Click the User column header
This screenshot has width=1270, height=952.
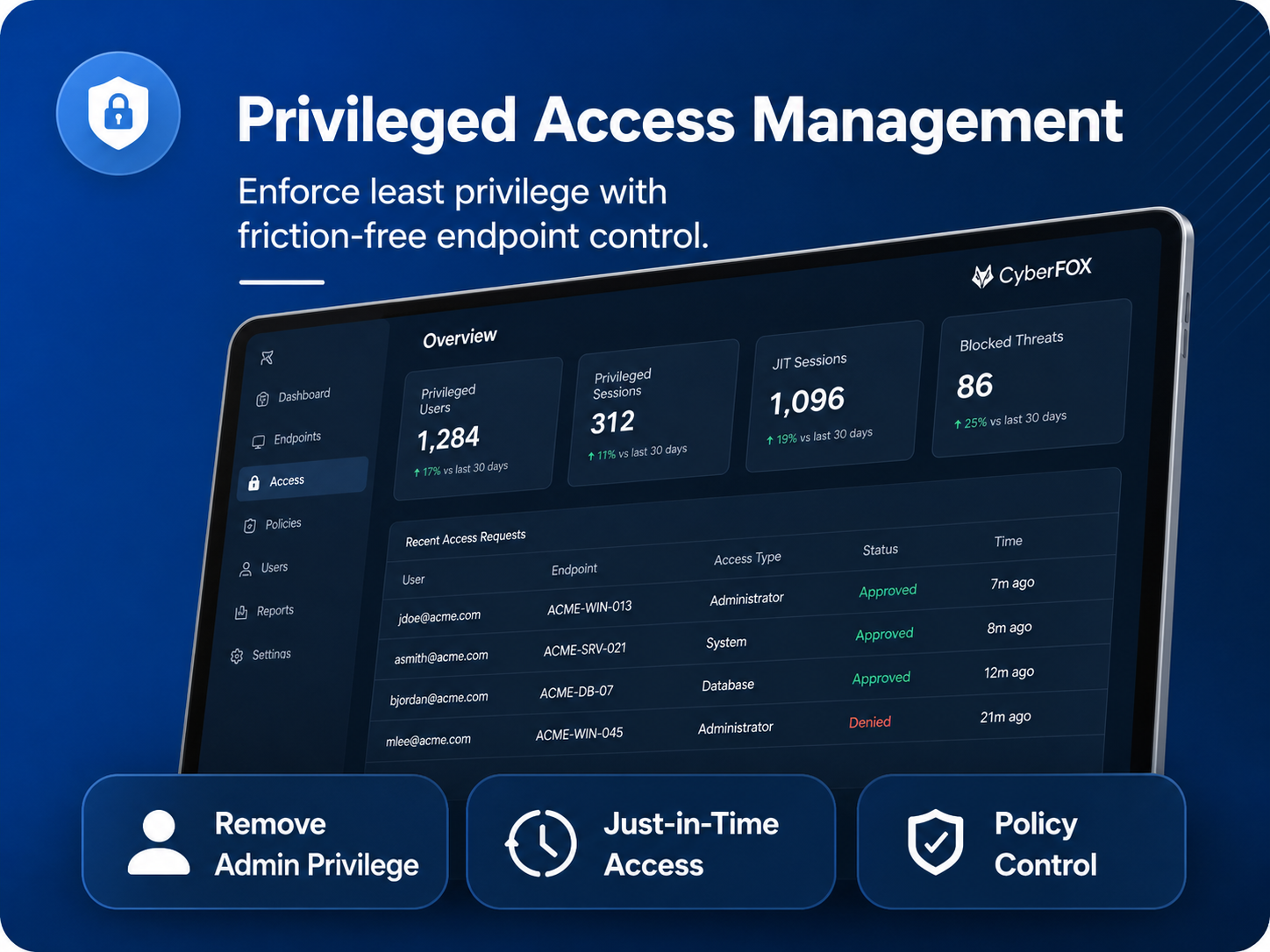point(413,579)
